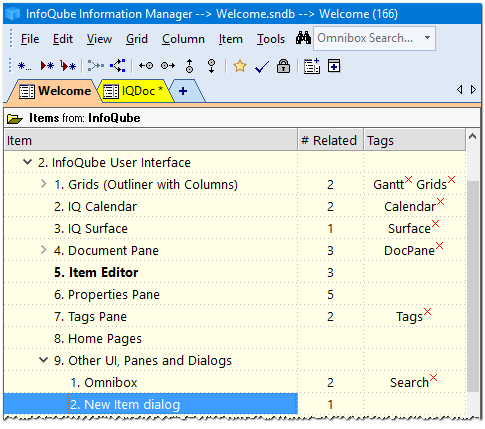This screenshot has width=485, height=429.
Task: Open the Edit menu
Action: [63, 39]
